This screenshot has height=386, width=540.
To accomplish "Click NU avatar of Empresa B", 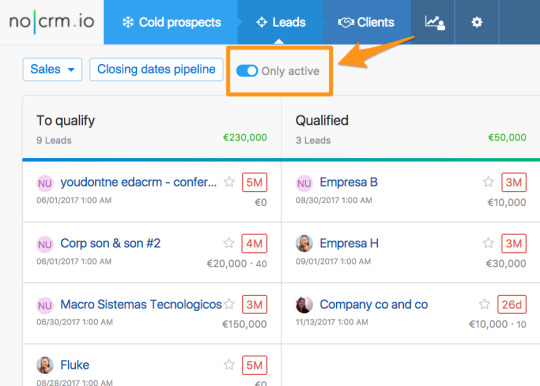I will click(x=304, y=183).
